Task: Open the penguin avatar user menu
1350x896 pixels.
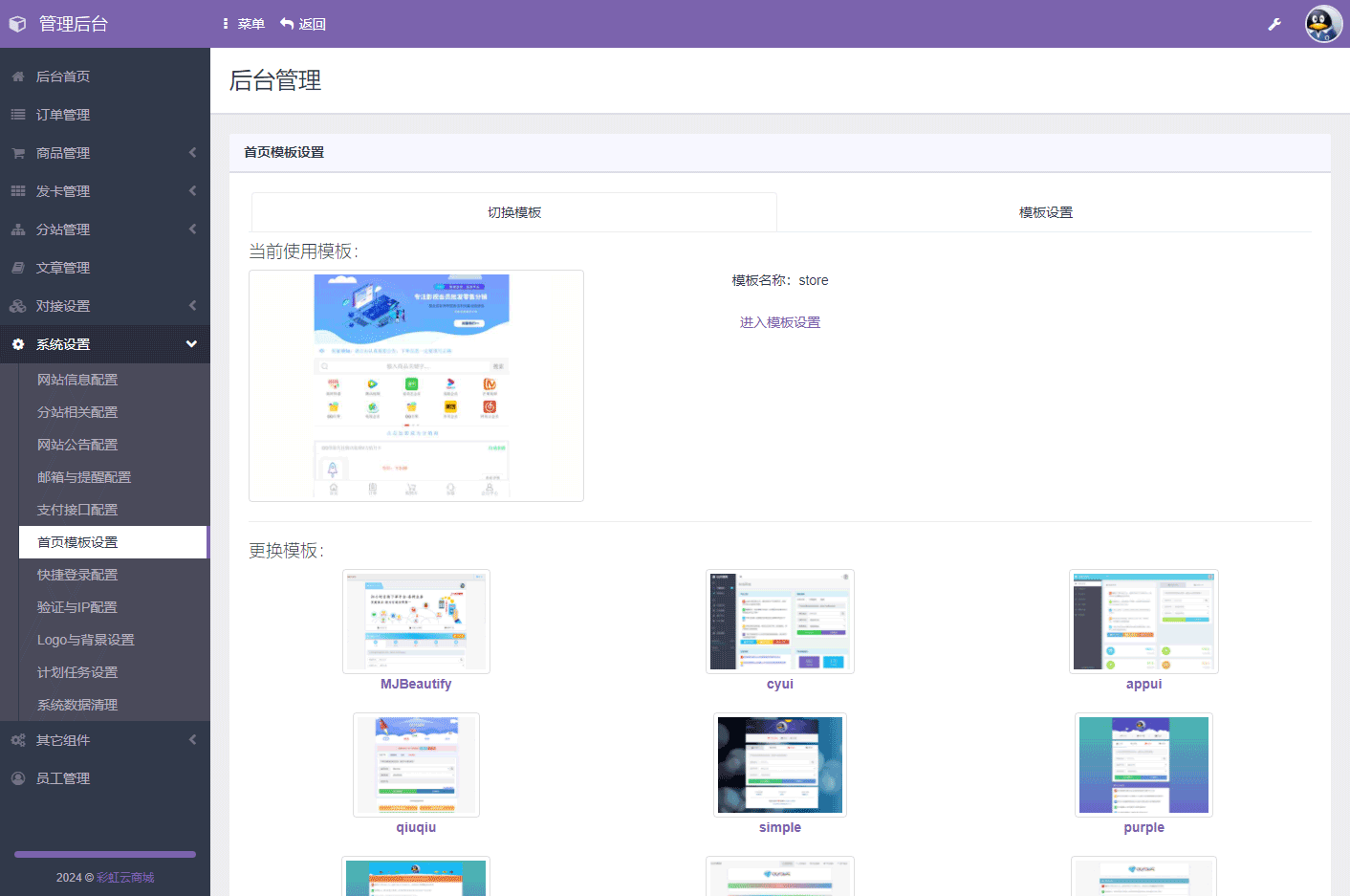Action: coord(1324,24)
